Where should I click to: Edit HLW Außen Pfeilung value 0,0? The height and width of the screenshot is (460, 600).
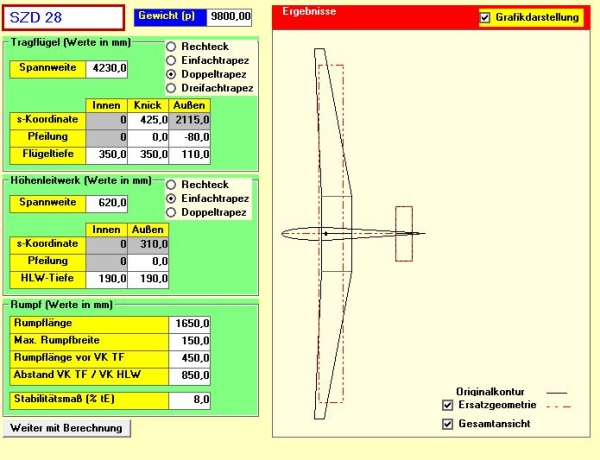pos(148,262)
